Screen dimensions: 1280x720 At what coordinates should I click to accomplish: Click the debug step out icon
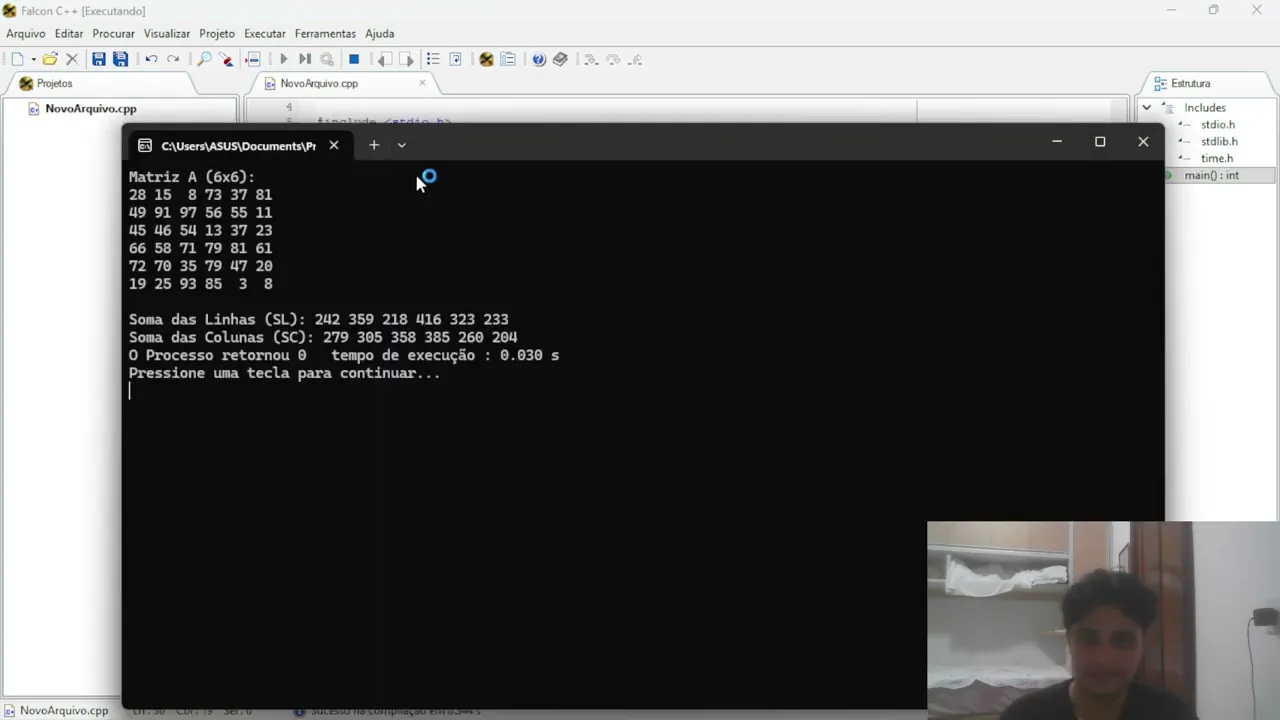pos(636,59)
